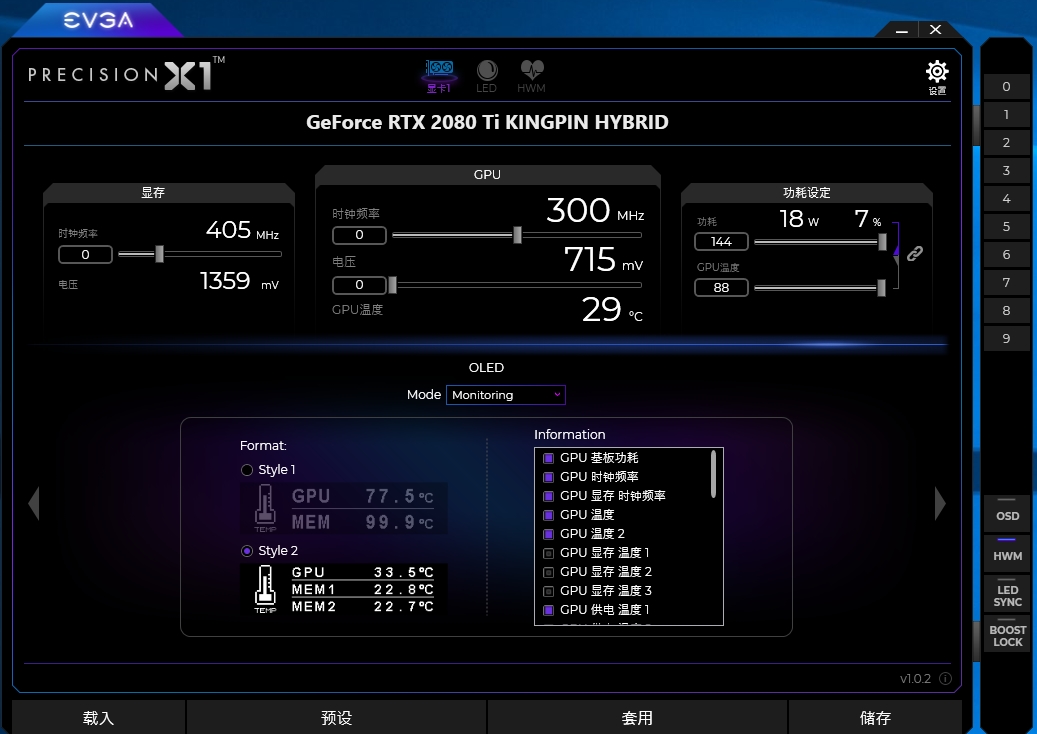Go to next panel with right arrow
The image size is (1037, 734).
940,503
